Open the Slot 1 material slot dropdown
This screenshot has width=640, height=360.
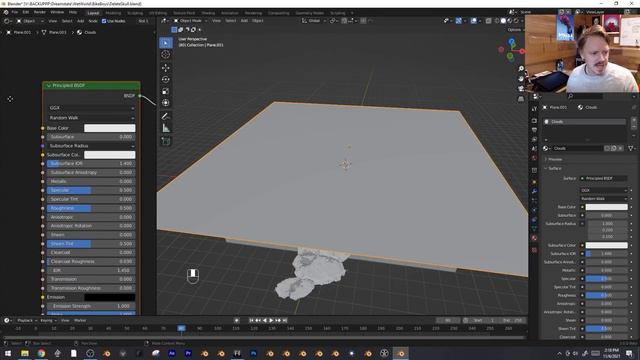[143, 21]
